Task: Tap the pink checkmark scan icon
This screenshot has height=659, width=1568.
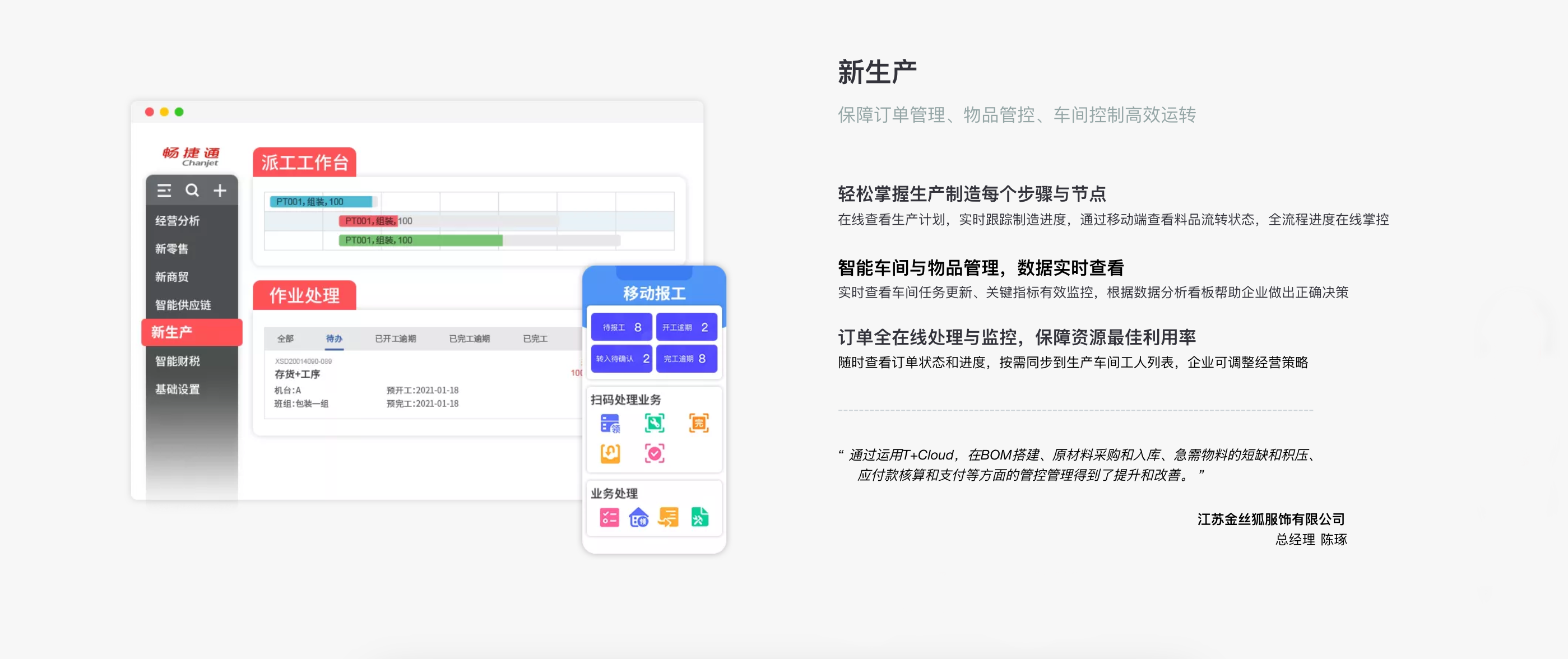Action: (x=655, y=453)
